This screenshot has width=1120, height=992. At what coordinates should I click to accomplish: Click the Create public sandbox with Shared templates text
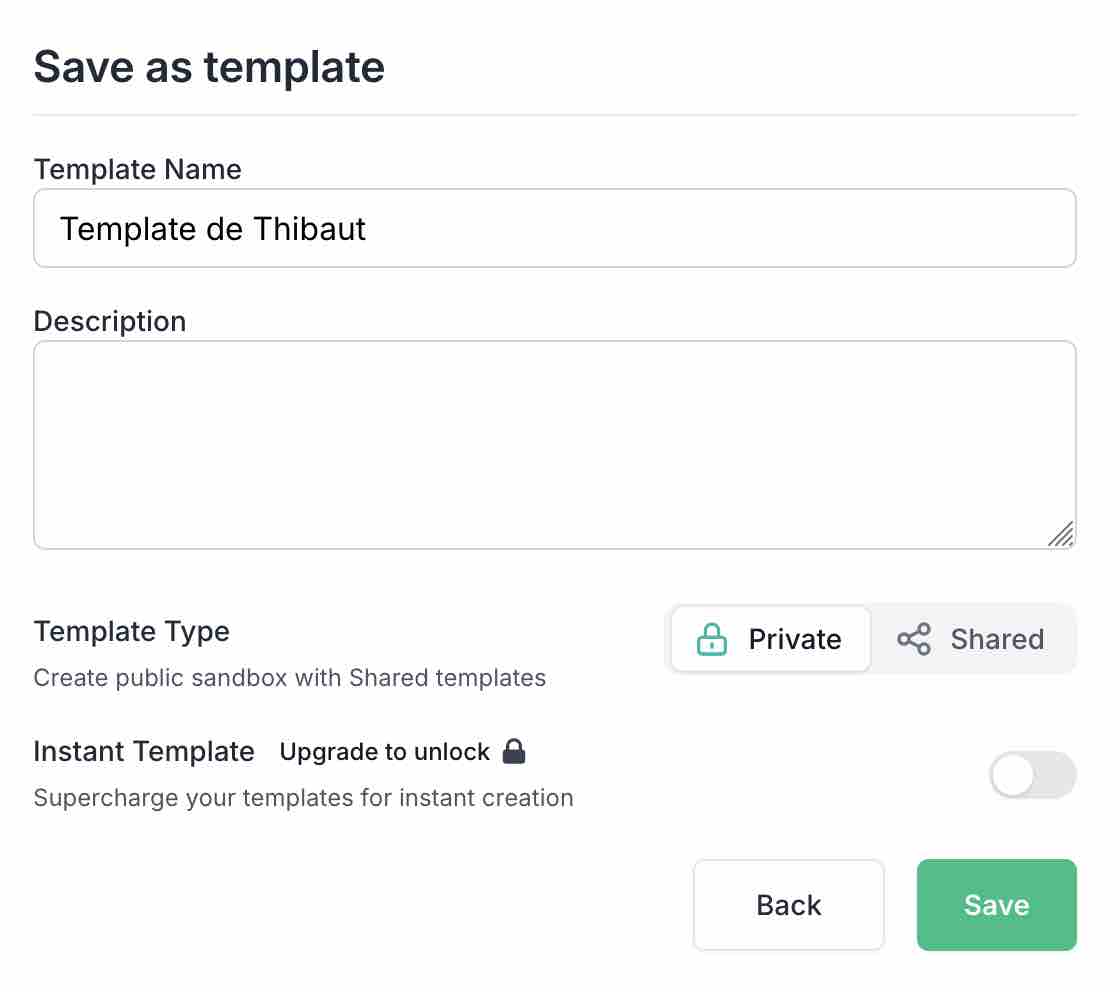coord(290,678)
